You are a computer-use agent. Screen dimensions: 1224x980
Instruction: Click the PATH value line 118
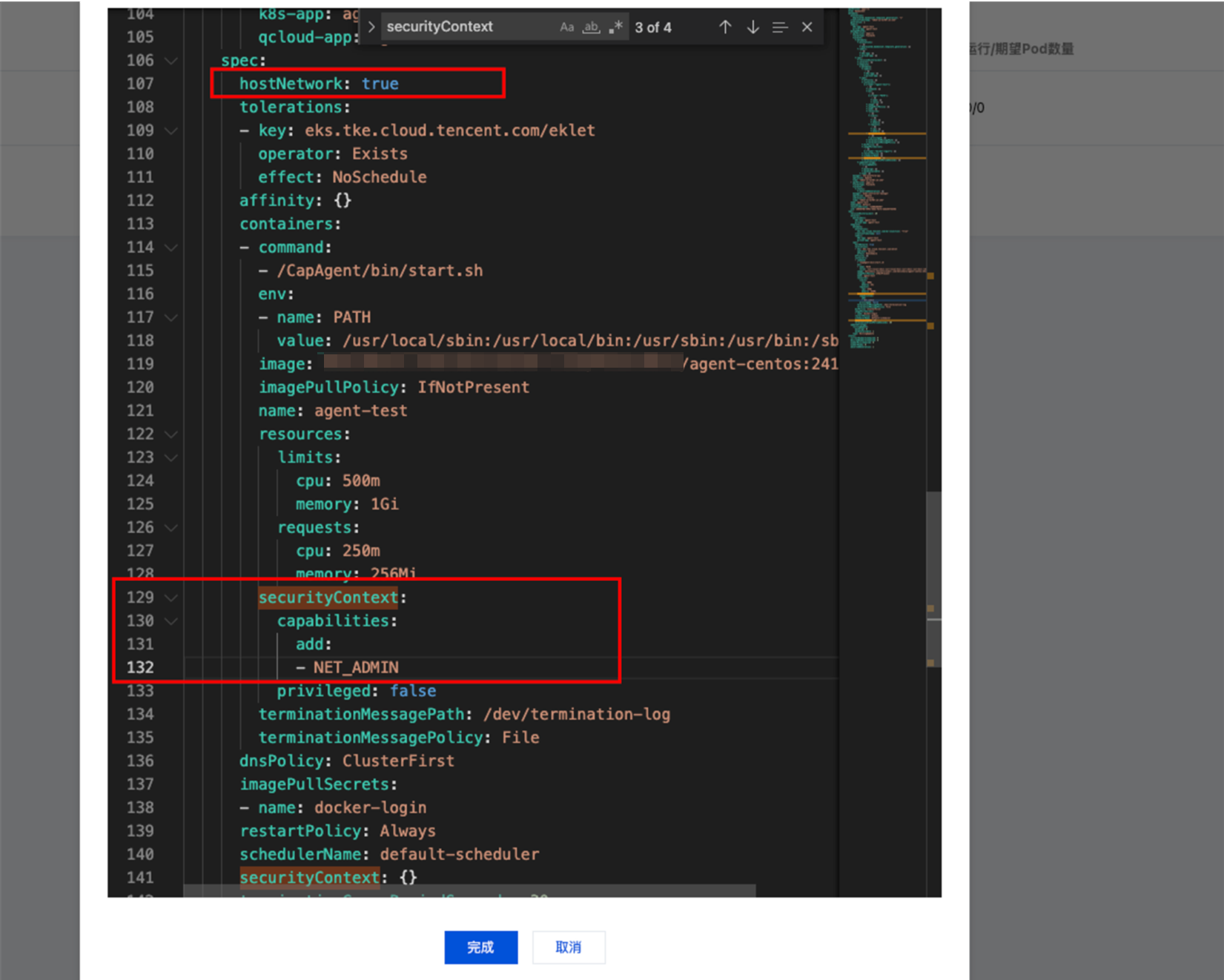click(x=558, y=341)
